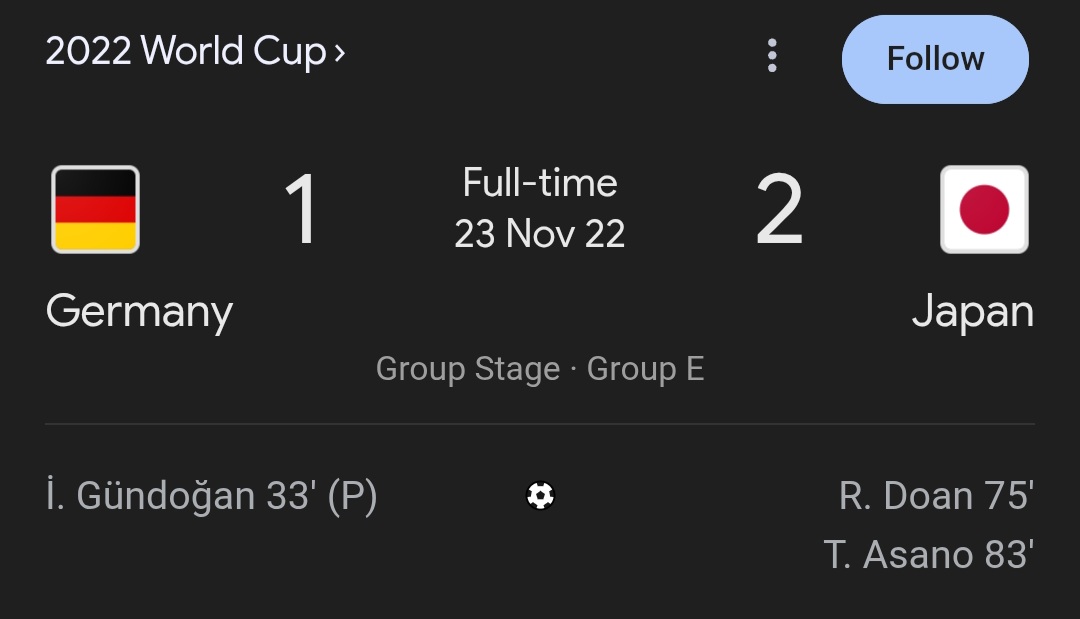Expand the chevron beside 2022 World Cup

pyautogui.click(x=340, y=53)
